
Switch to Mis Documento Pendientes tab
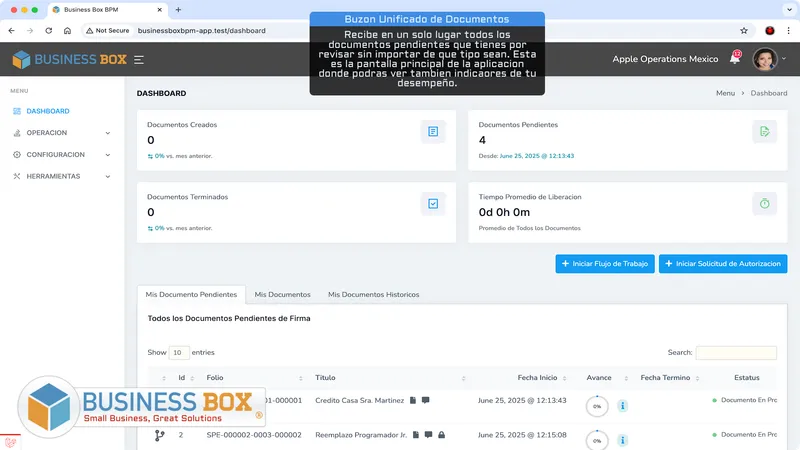(191, 294)
